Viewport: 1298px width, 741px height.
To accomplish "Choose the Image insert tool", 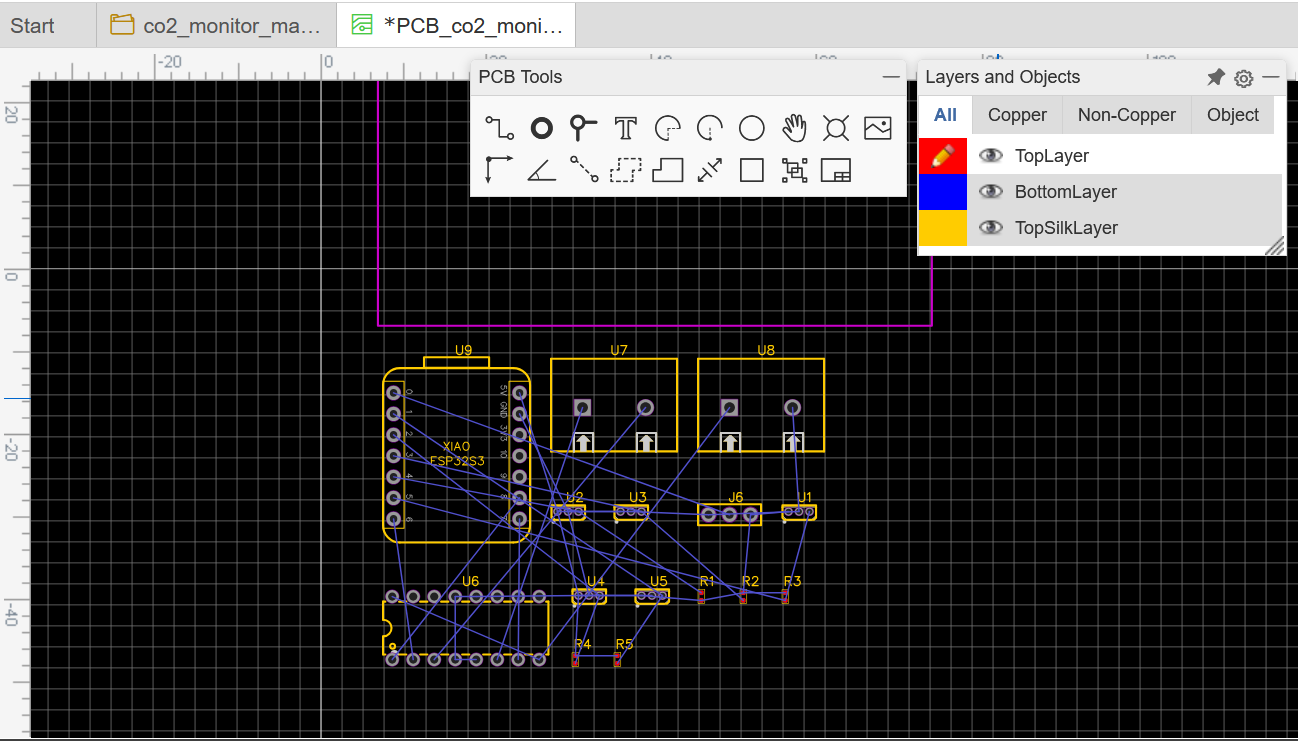I will click(878, 128).
